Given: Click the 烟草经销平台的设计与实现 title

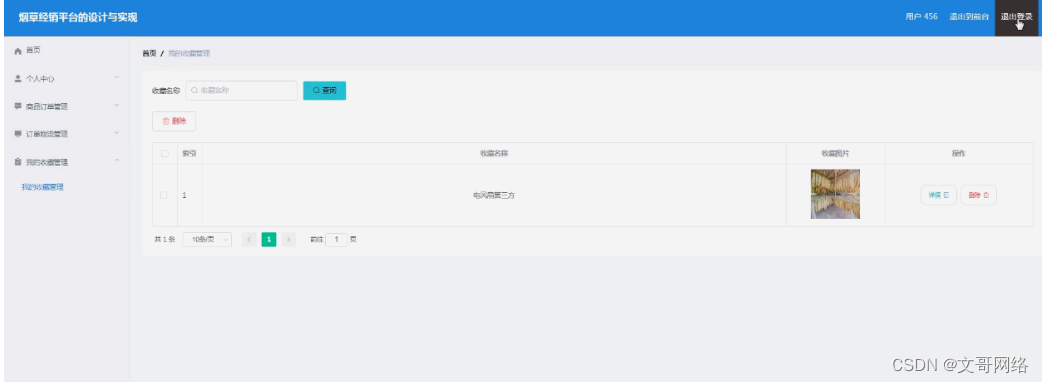Looking at the screenshot, I should tap(78, 17).
